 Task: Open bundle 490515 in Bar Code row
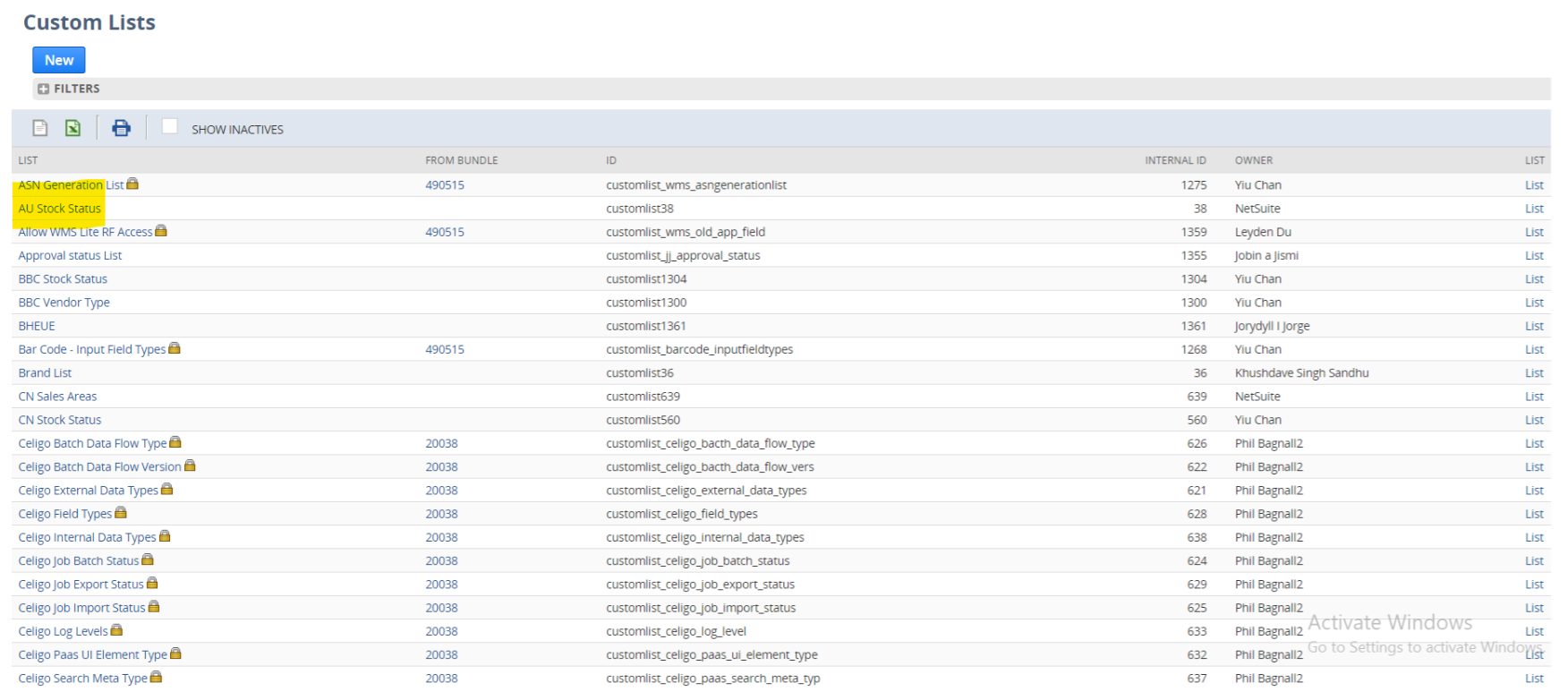[x=445, y=349]
